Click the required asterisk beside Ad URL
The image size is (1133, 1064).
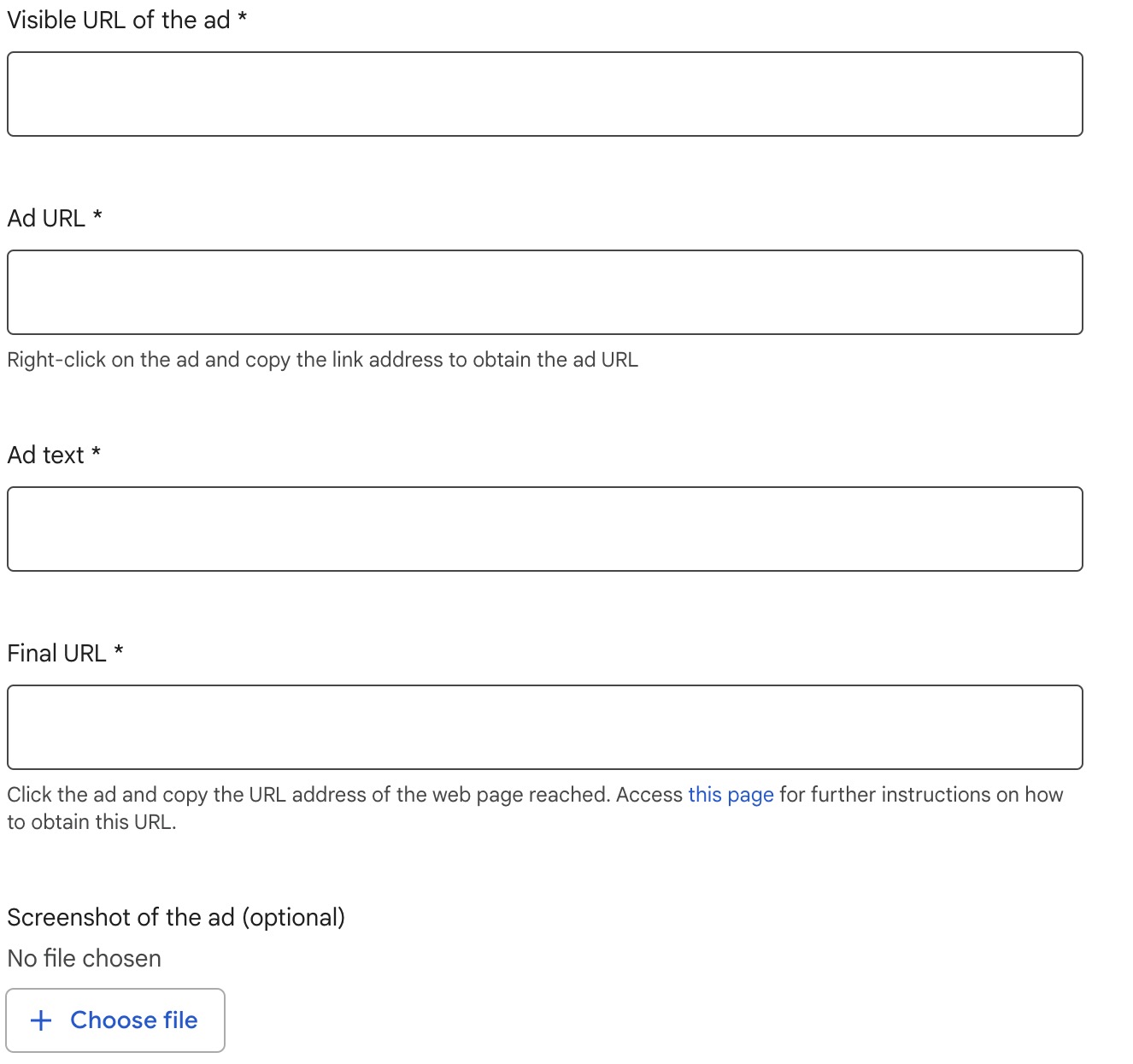97,216
